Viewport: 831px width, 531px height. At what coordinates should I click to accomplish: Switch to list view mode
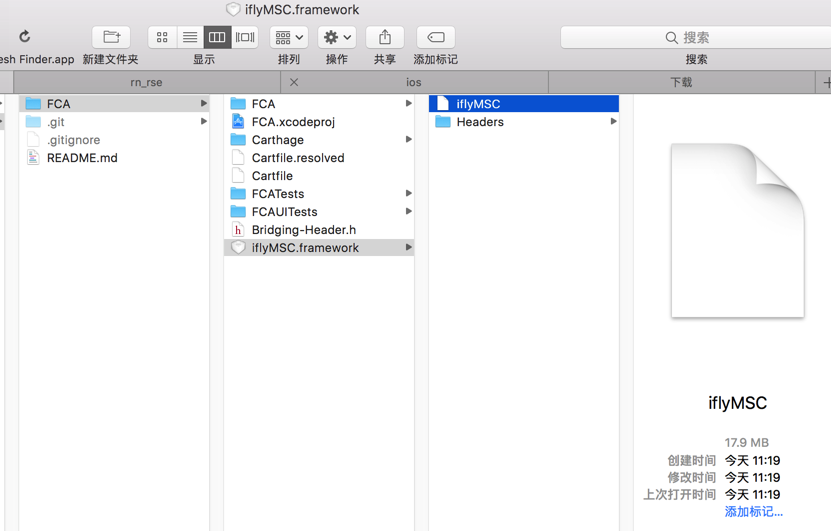tap(190, 37)
